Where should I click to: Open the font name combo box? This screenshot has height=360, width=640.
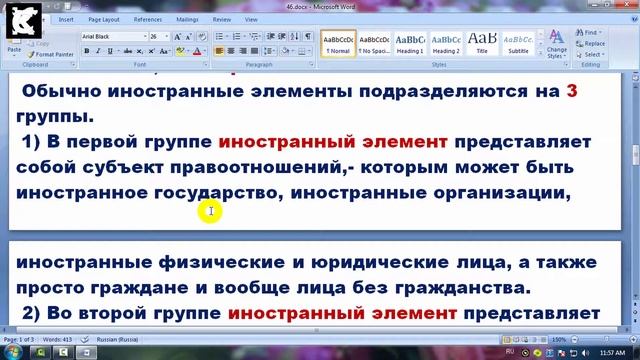pyautogui.click(x=114, y=37)
